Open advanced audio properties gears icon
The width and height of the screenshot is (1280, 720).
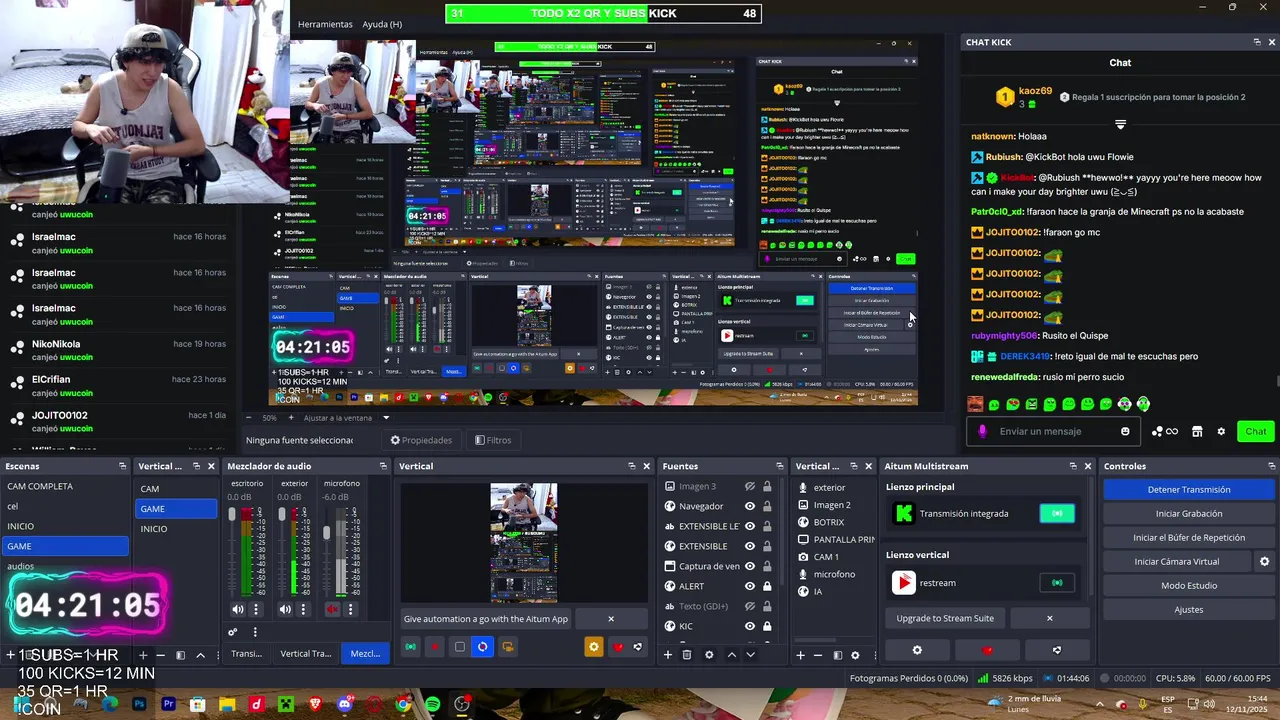[233, 632]
